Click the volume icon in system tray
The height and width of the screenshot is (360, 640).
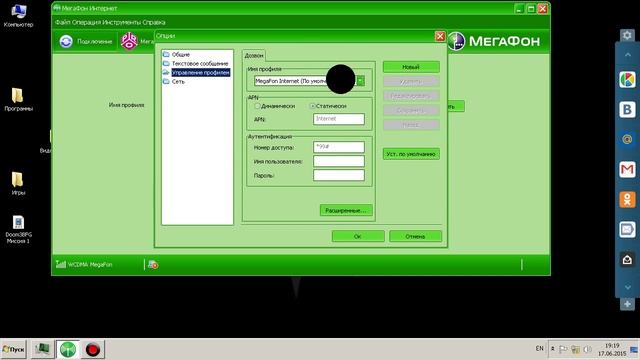tap(588, 349)
